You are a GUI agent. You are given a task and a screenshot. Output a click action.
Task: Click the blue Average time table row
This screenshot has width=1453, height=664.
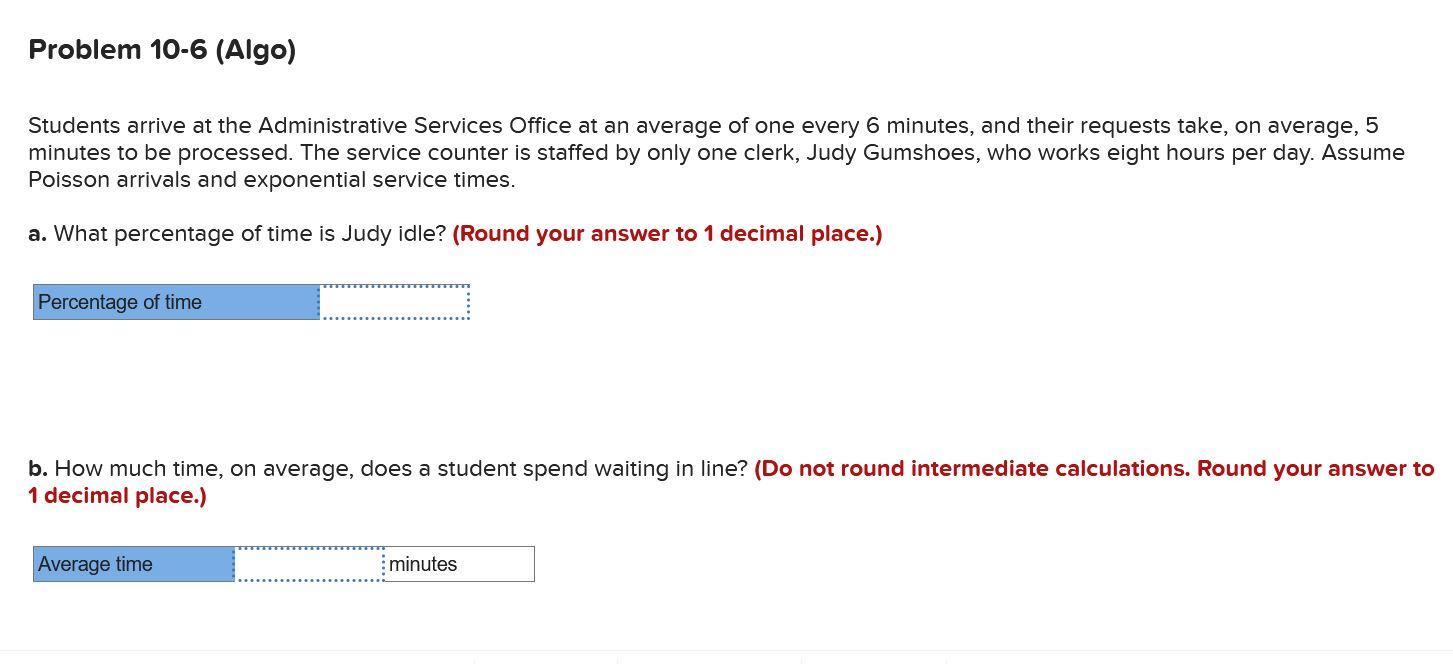[x=132, y=563]
